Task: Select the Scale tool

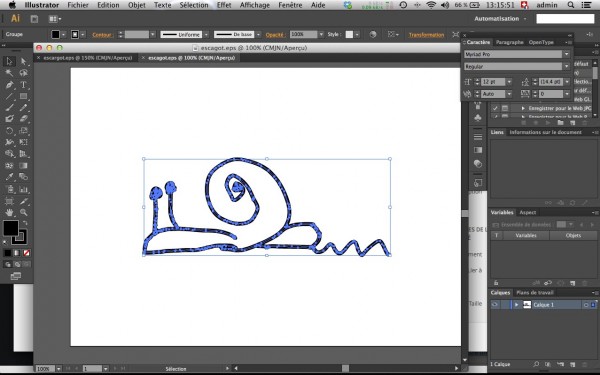Action: (x=24, y=130)
